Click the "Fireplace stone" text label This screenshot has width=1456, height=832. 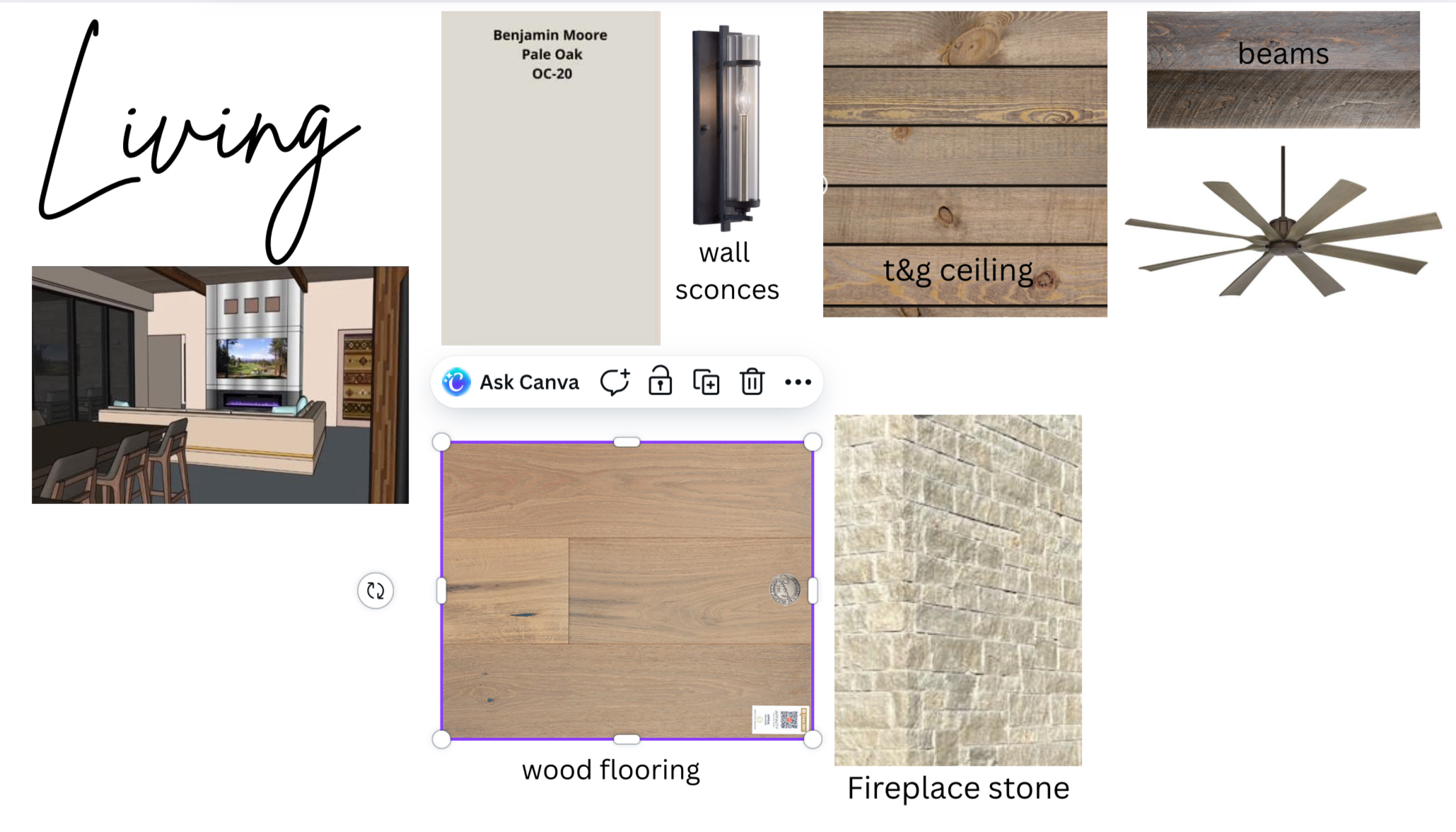click(958, 788)
